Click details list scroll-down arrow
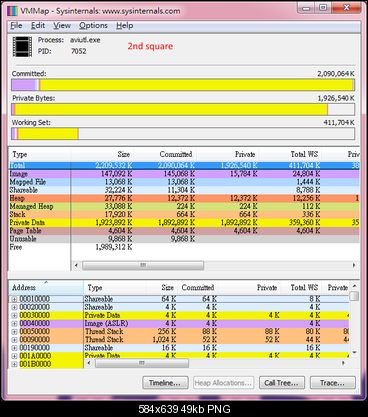The width and height of the screenshot is (368, 417). [x=355, y=353]
